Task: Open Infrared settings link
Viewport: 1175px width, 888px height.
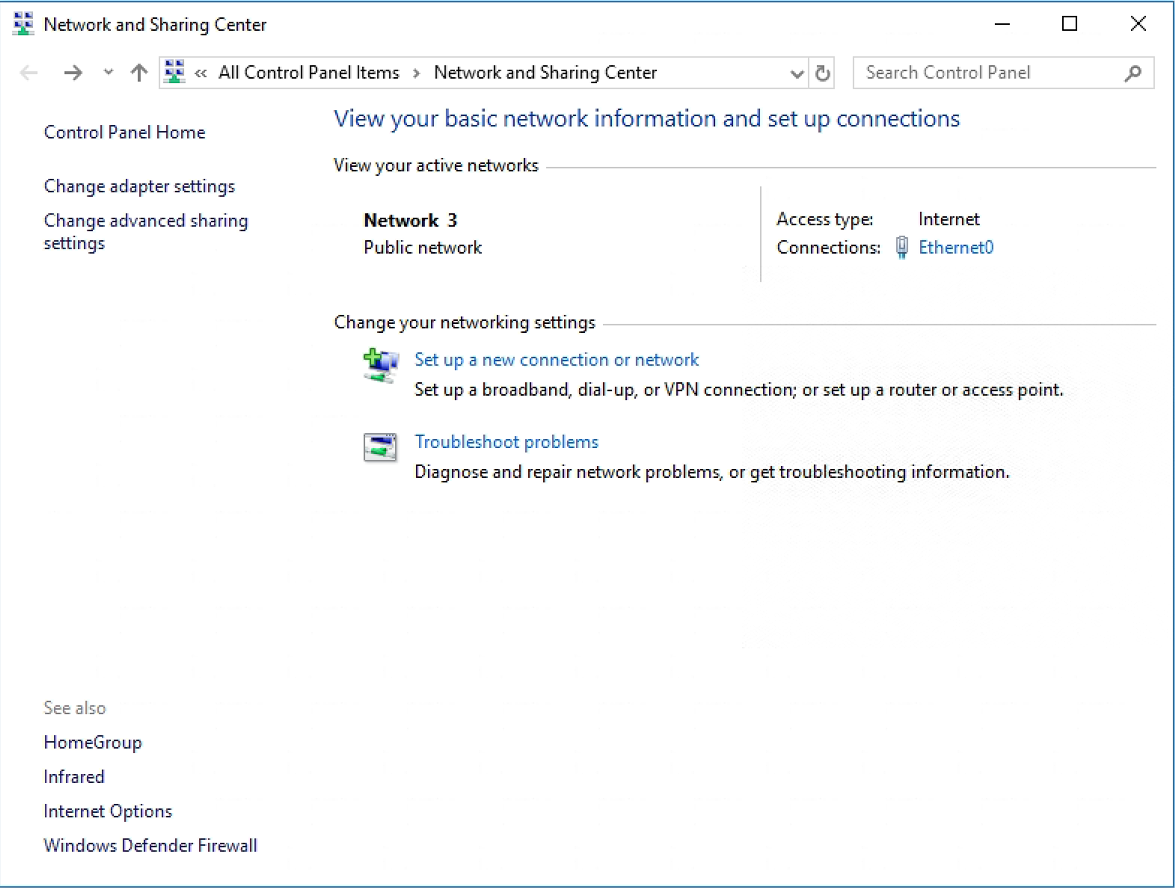Action: [74, 777]
